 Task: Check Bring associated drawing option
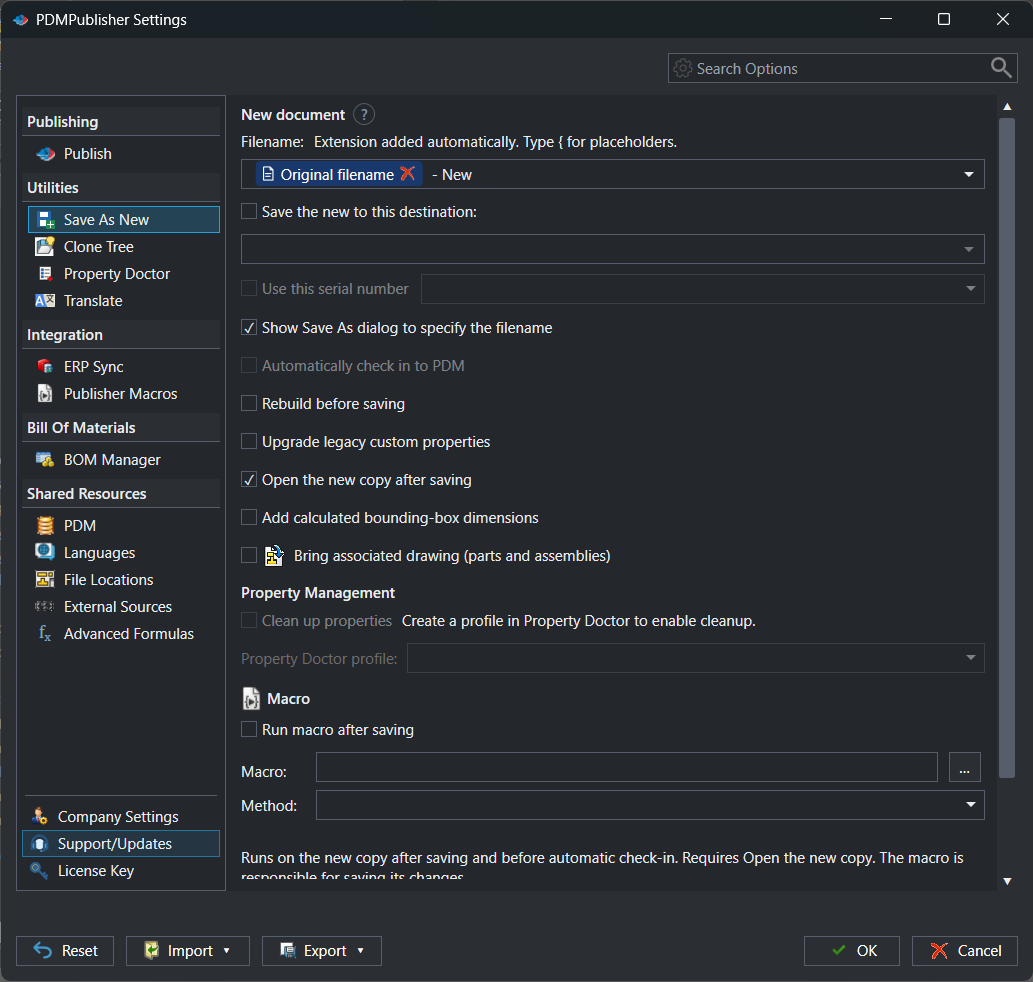249,556
